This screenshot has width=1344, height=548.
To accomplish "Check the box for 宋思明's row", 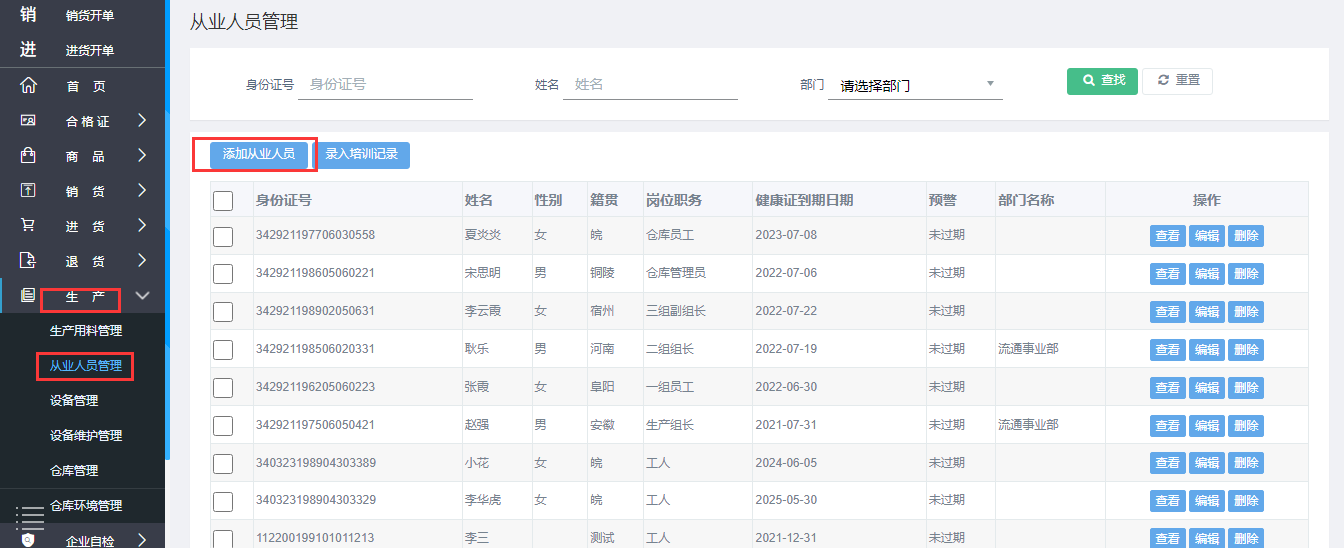I will 223,274.
